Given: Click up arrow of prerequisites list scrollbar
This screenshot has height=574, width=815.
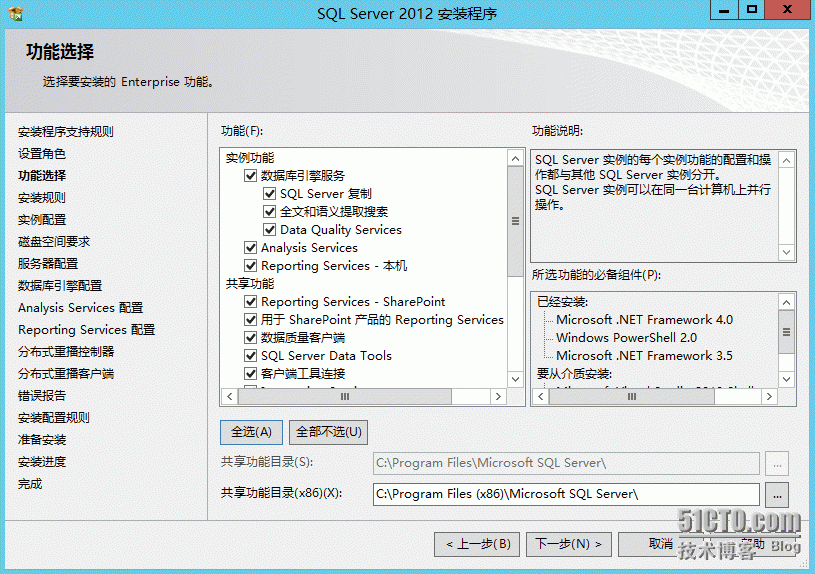Looking at the screenshot, I should [x=786, y=303].
